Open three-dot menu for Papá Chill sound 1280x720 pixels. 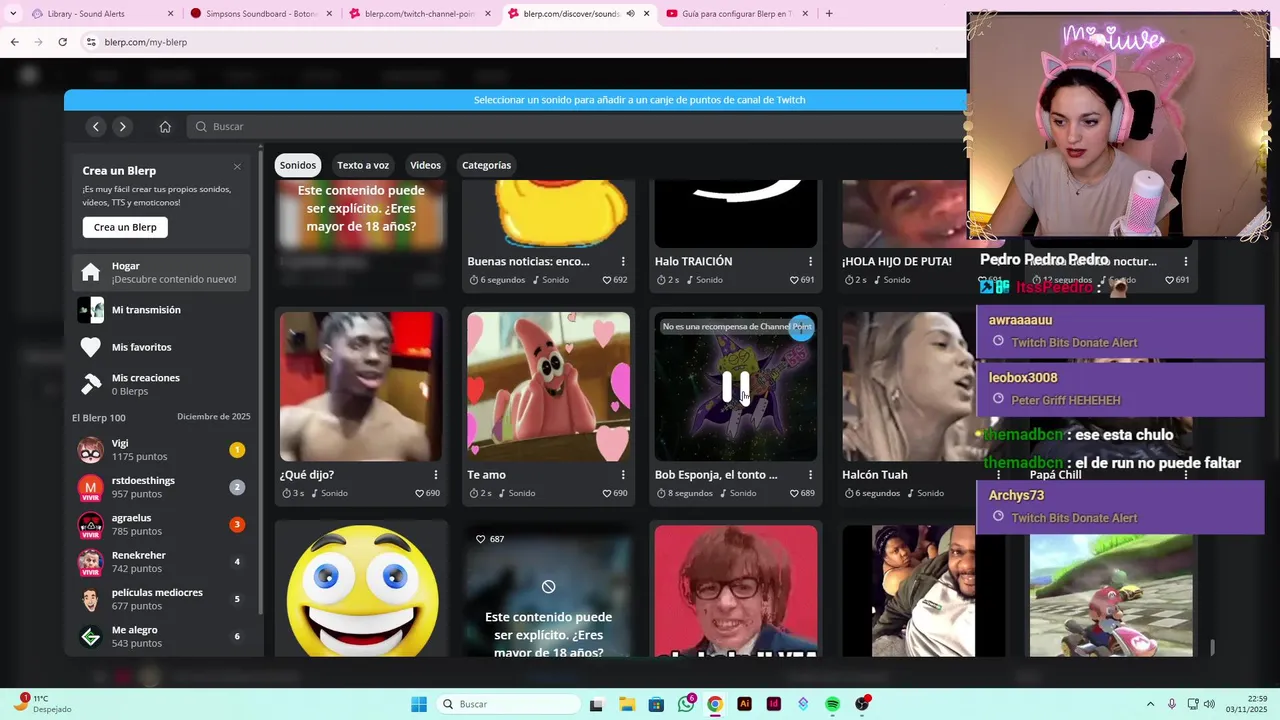click(x=1185, y=475)
